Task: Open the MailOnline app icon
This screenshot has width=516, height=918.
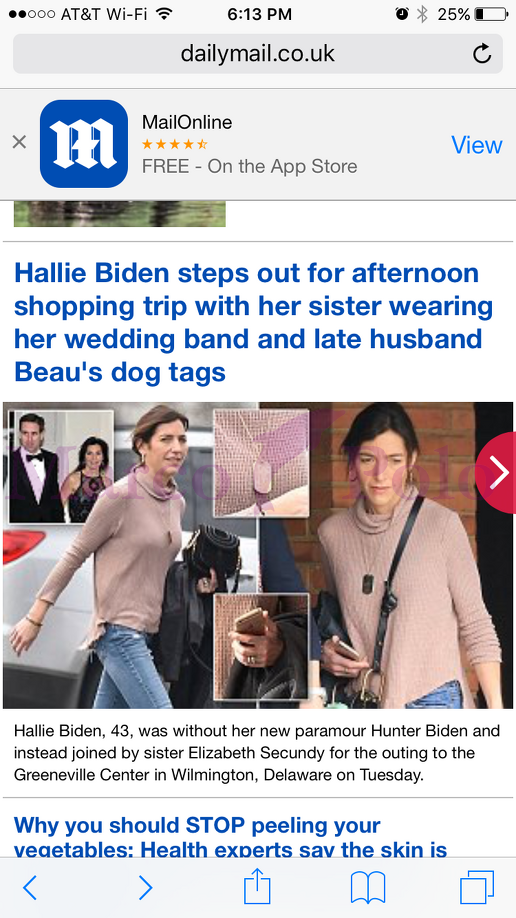Action: 84,143
